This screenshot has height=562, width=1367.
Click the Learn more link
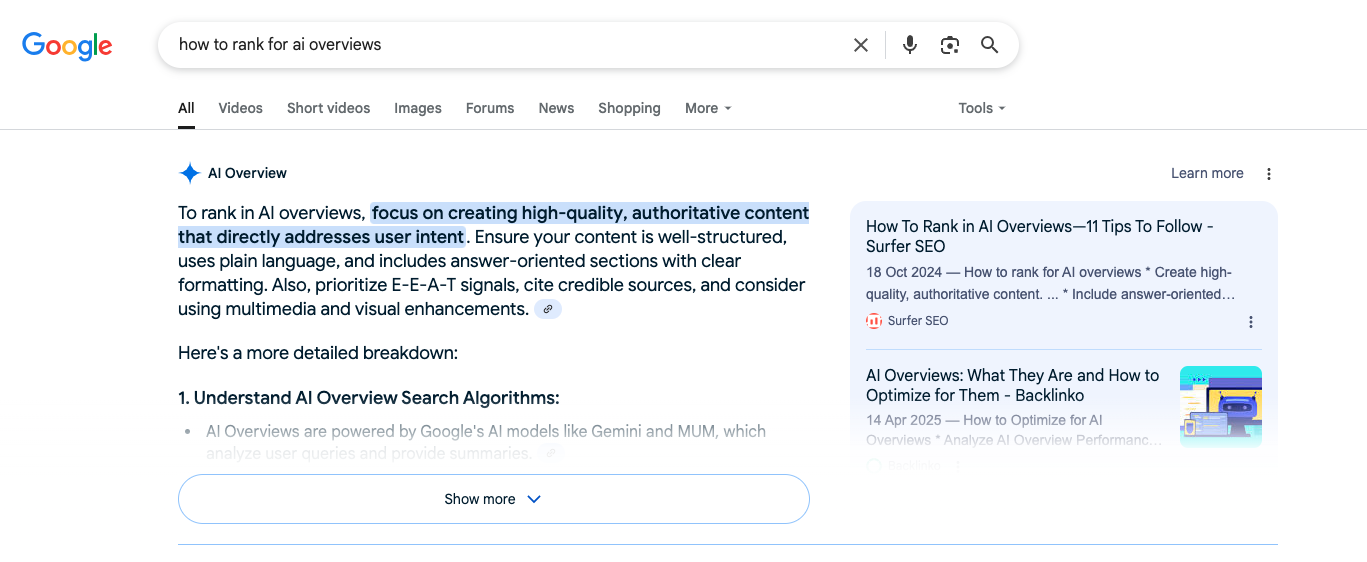click(1207, 173)
